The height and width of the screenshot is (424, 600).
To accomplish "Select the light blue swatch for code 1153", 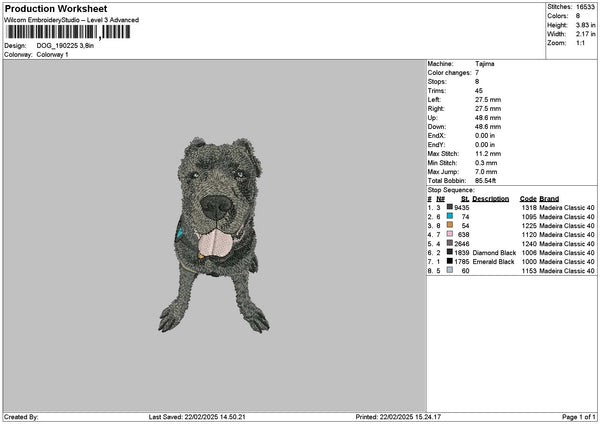I will click(x=450, y=270).
